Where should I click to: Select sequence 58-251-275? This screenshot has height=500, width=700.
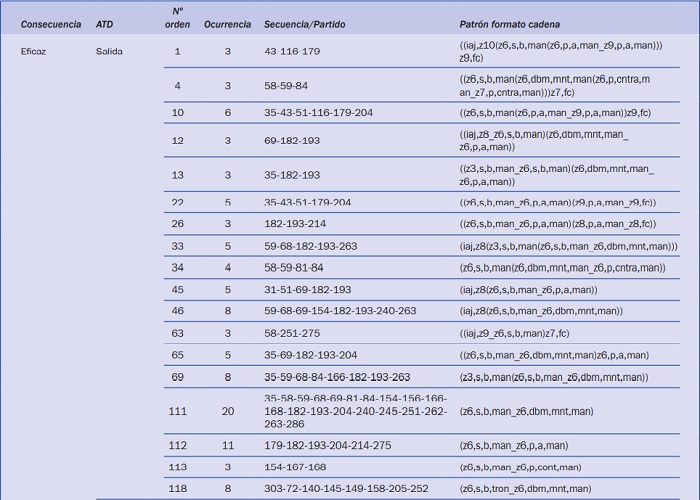[x=292, y=333]
